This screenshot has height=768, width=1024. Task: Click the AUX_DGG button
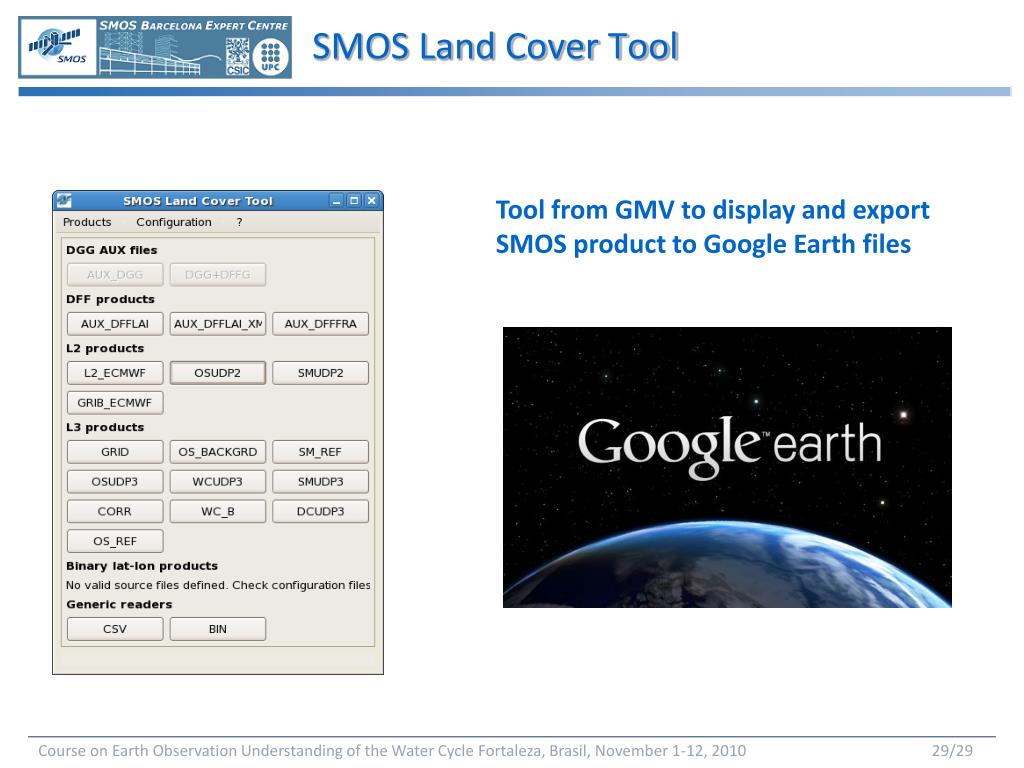tap(115, 275)
